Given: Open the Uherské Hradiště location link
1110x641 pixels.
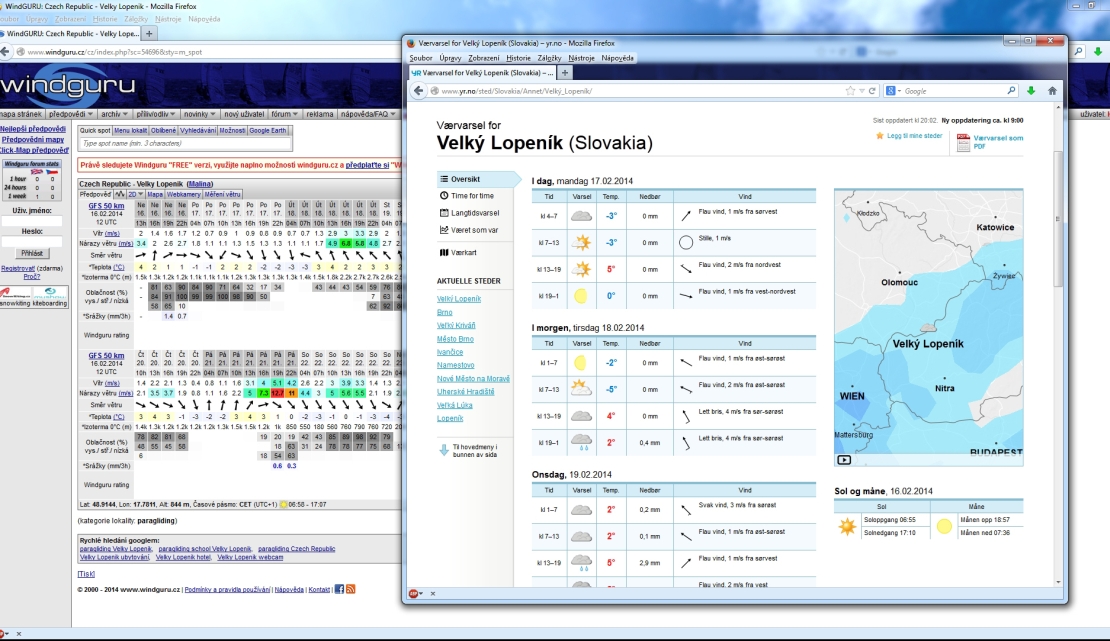Looking at the screenshot, I should click(x=466, y=392).
